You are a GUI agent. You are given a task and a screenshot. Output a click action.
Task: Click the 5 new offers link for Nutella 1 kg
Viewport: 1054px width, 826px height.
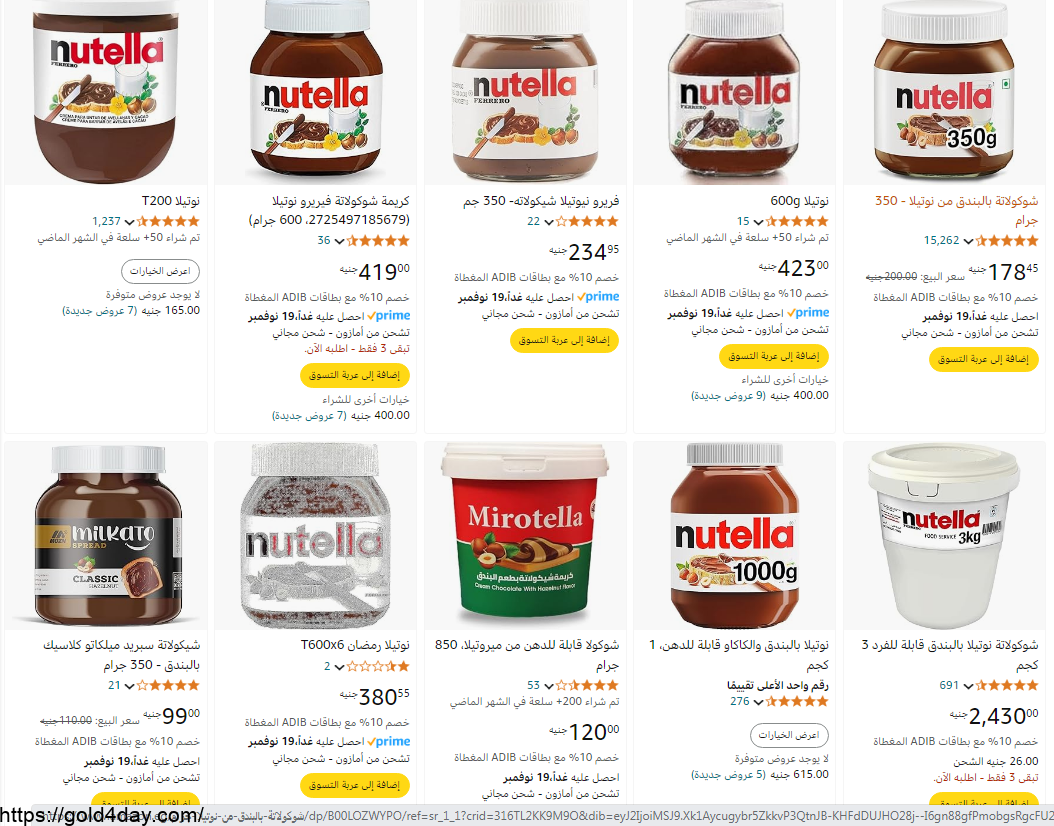click(x=729, y=774)
